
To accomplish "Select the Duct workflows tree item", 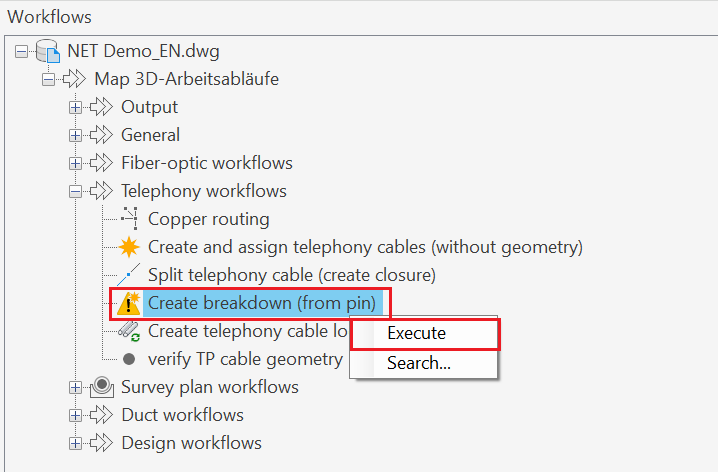I will click(x=182, y=415).
